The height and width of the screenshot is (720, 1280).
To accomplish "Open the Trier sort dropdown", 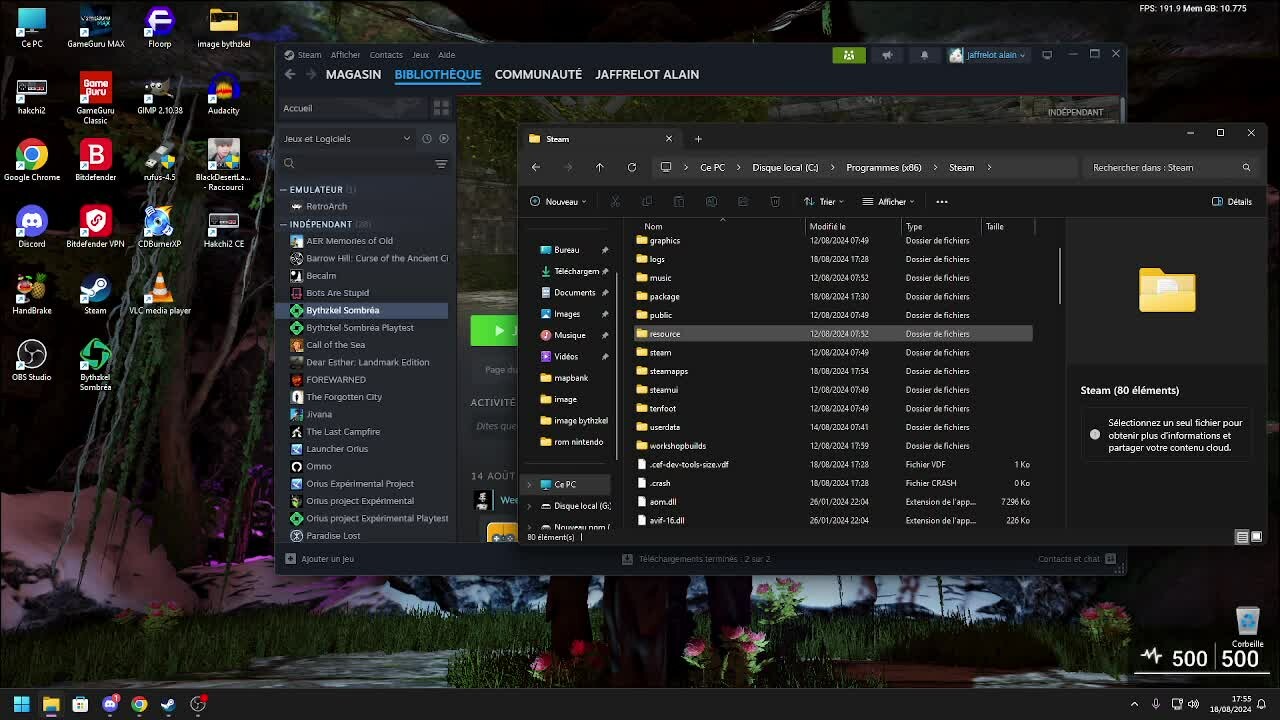I will point(824,201).
